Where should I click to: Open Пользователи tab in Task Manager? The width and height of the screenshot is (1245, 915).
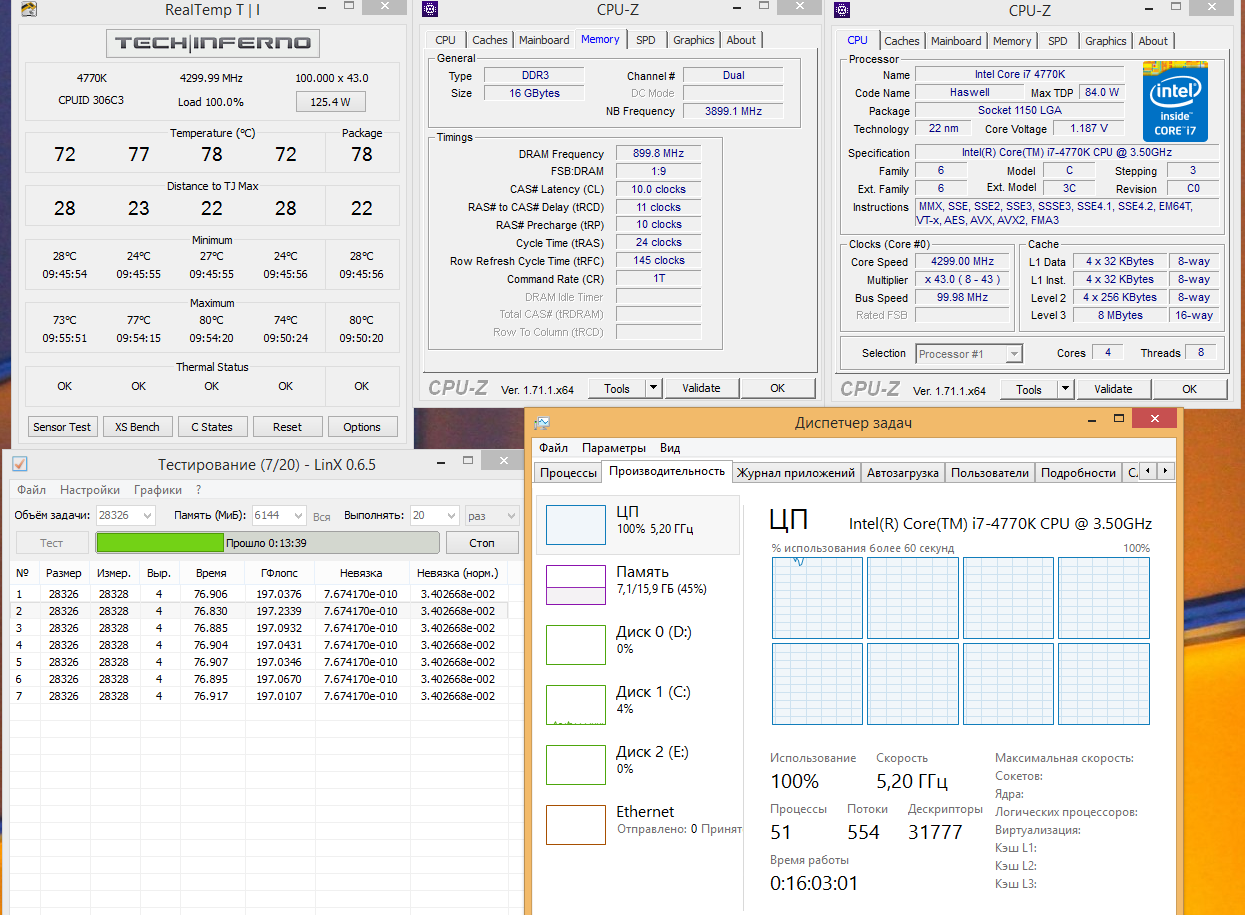(x=990, y=472)
